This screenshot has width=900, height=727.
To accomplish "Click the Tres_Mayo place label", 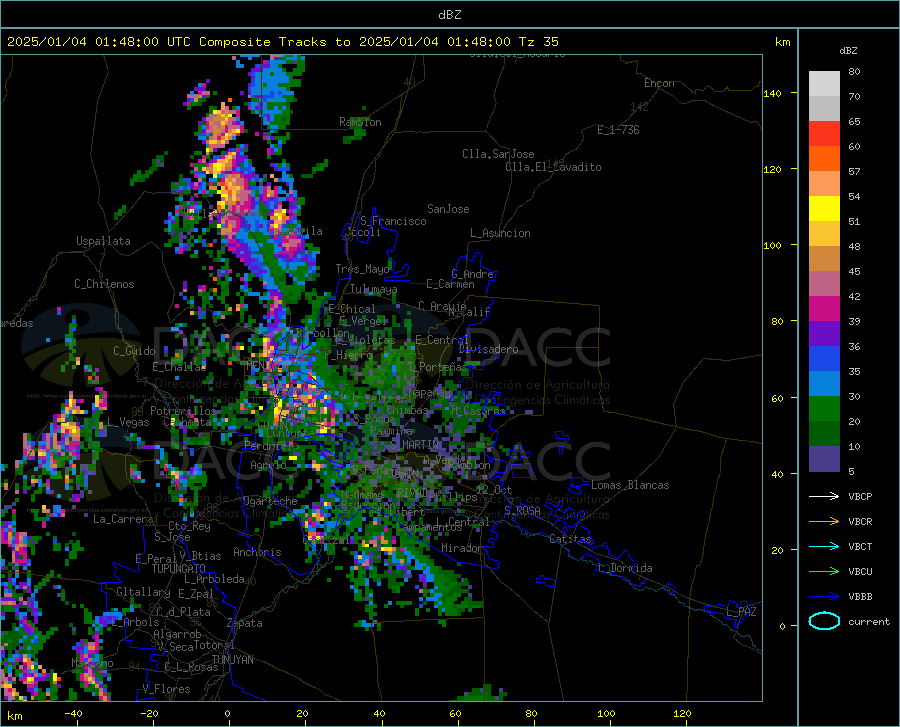I will pyautogui.click(x=362, y=269).
